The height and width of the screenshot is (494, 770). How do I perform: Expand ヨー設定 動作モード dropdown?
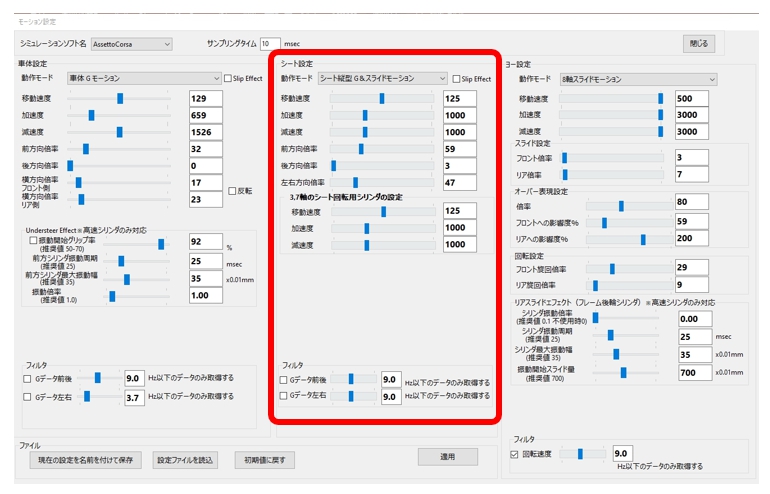(x=637, y=79)
